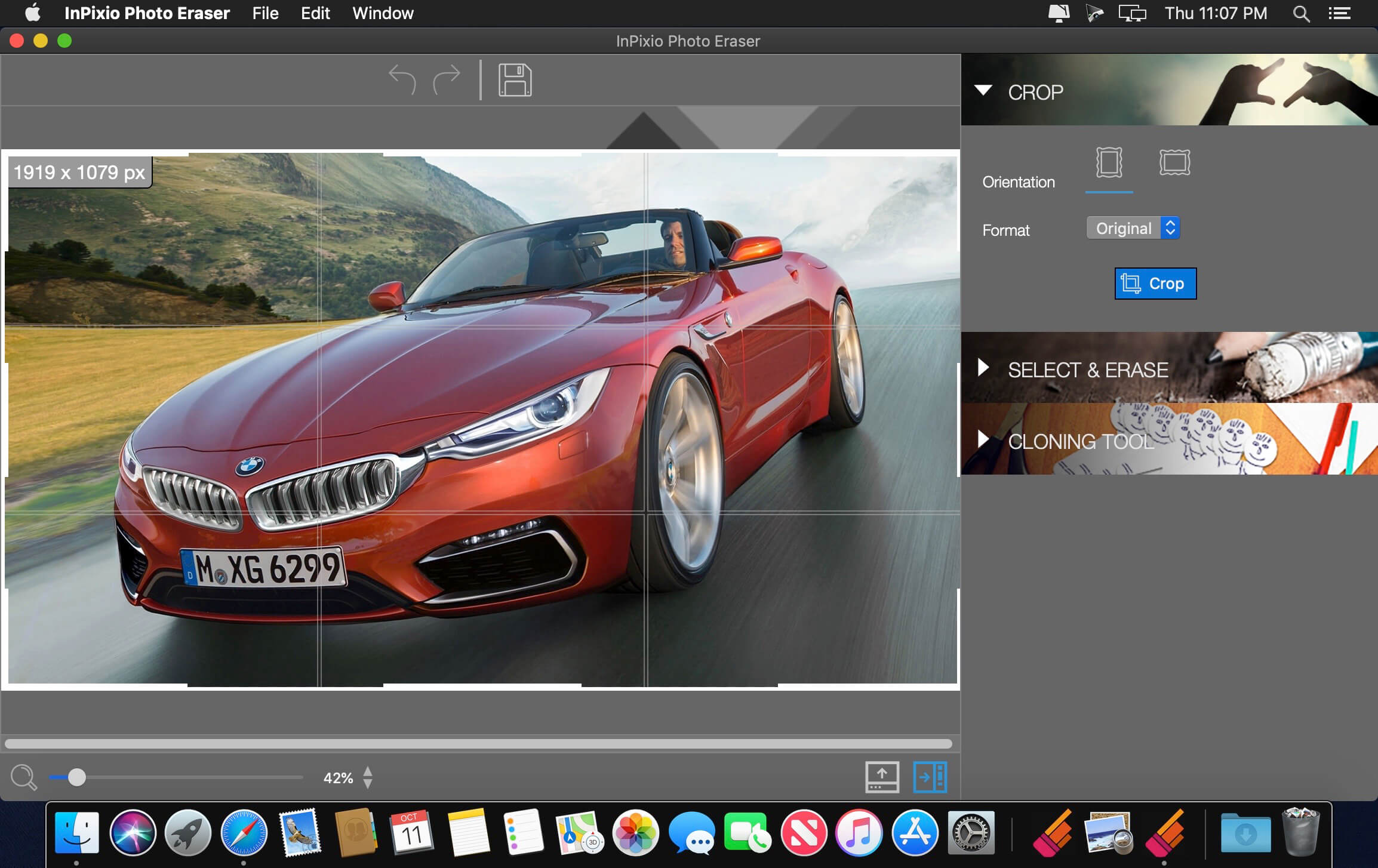Click the Edit menu item
Viewport: 1378px width, 868px height.
[315, 14]
